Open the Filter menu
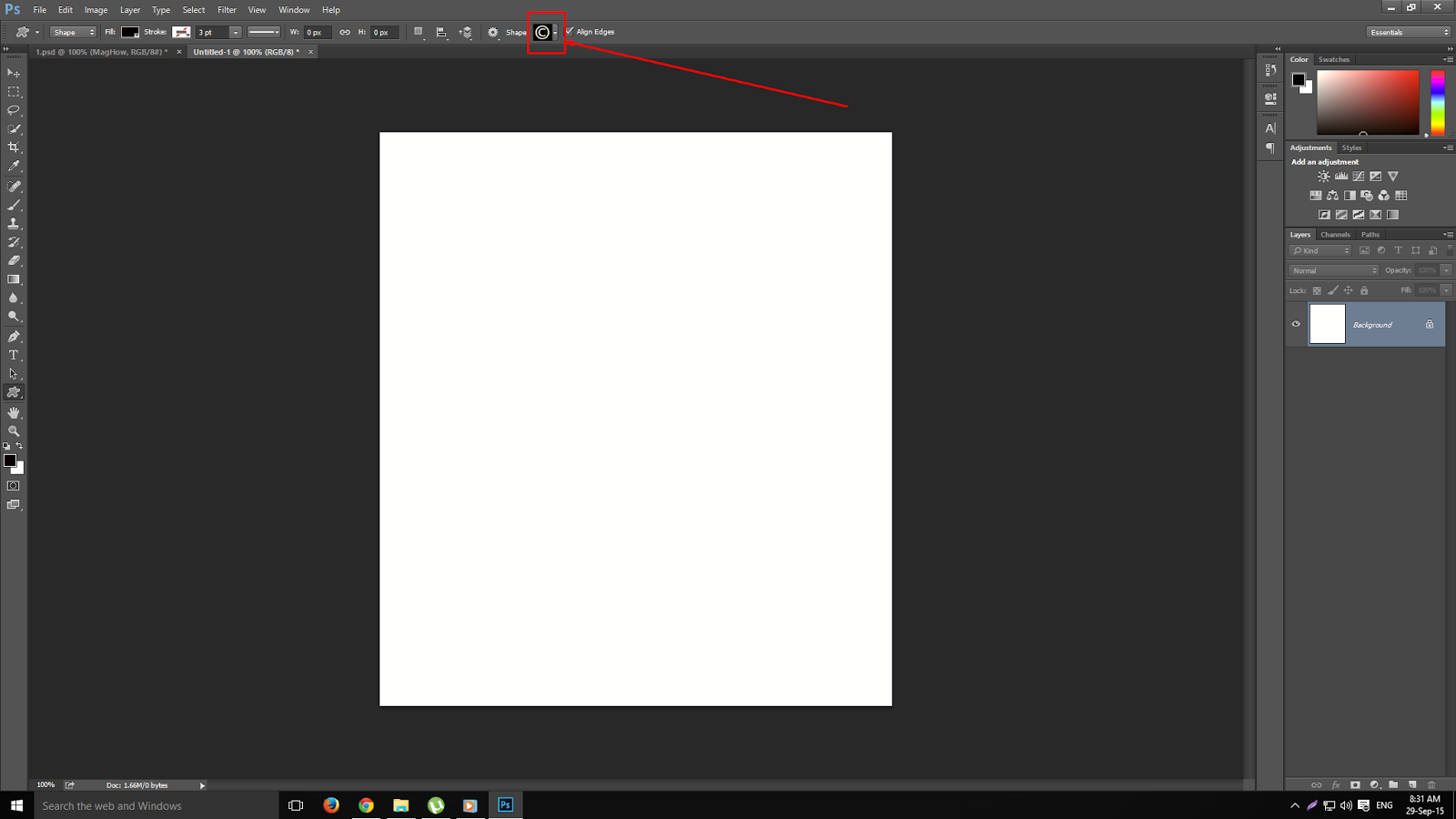 click(x=227, y=10)
